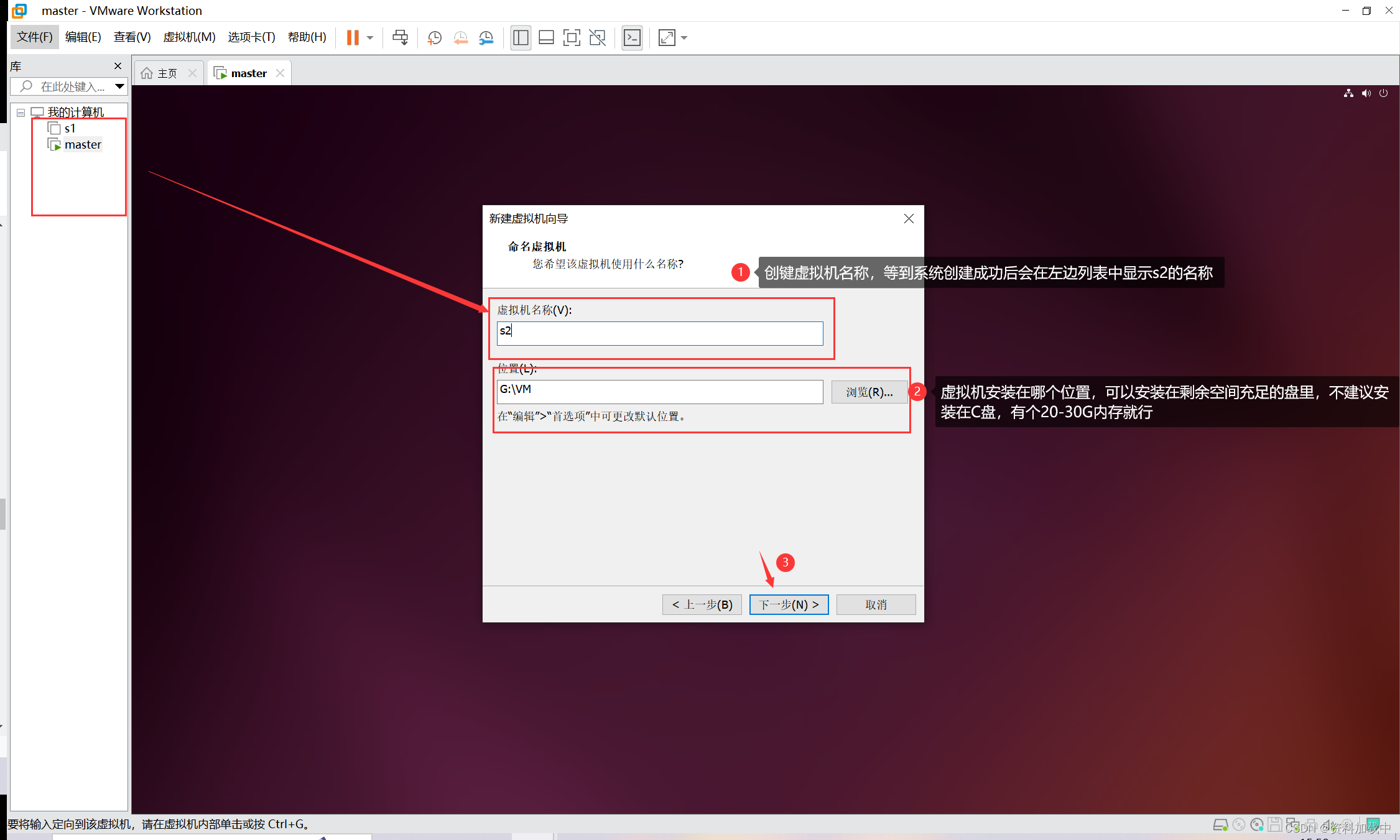
Task: Take a snapshot using the clock-plus icon
Action: pos(434,38)
